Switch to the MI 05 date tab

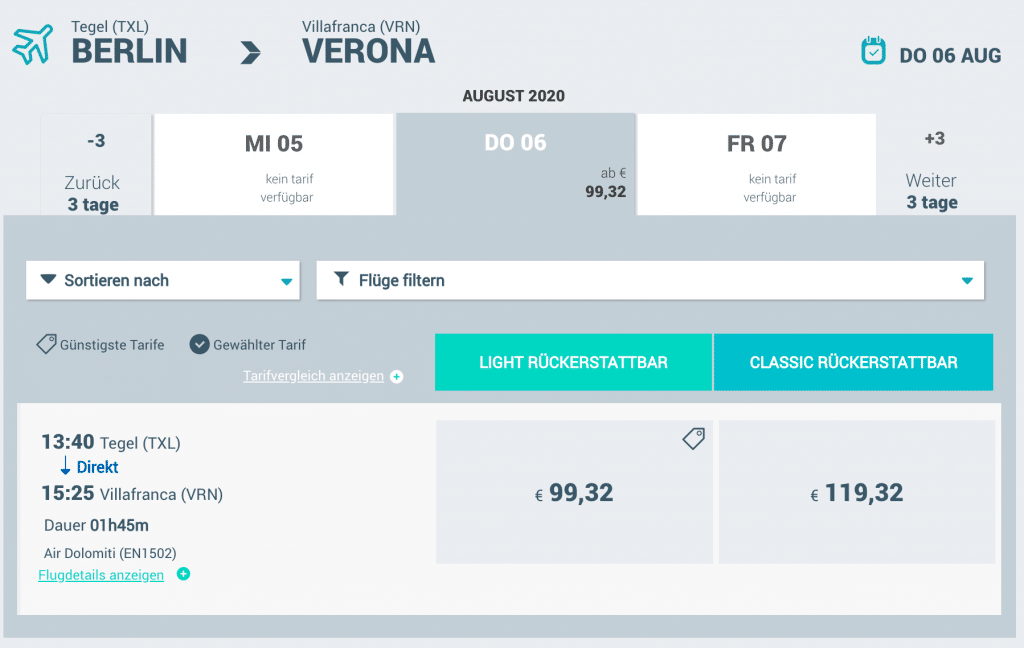[x=274, y=163]
